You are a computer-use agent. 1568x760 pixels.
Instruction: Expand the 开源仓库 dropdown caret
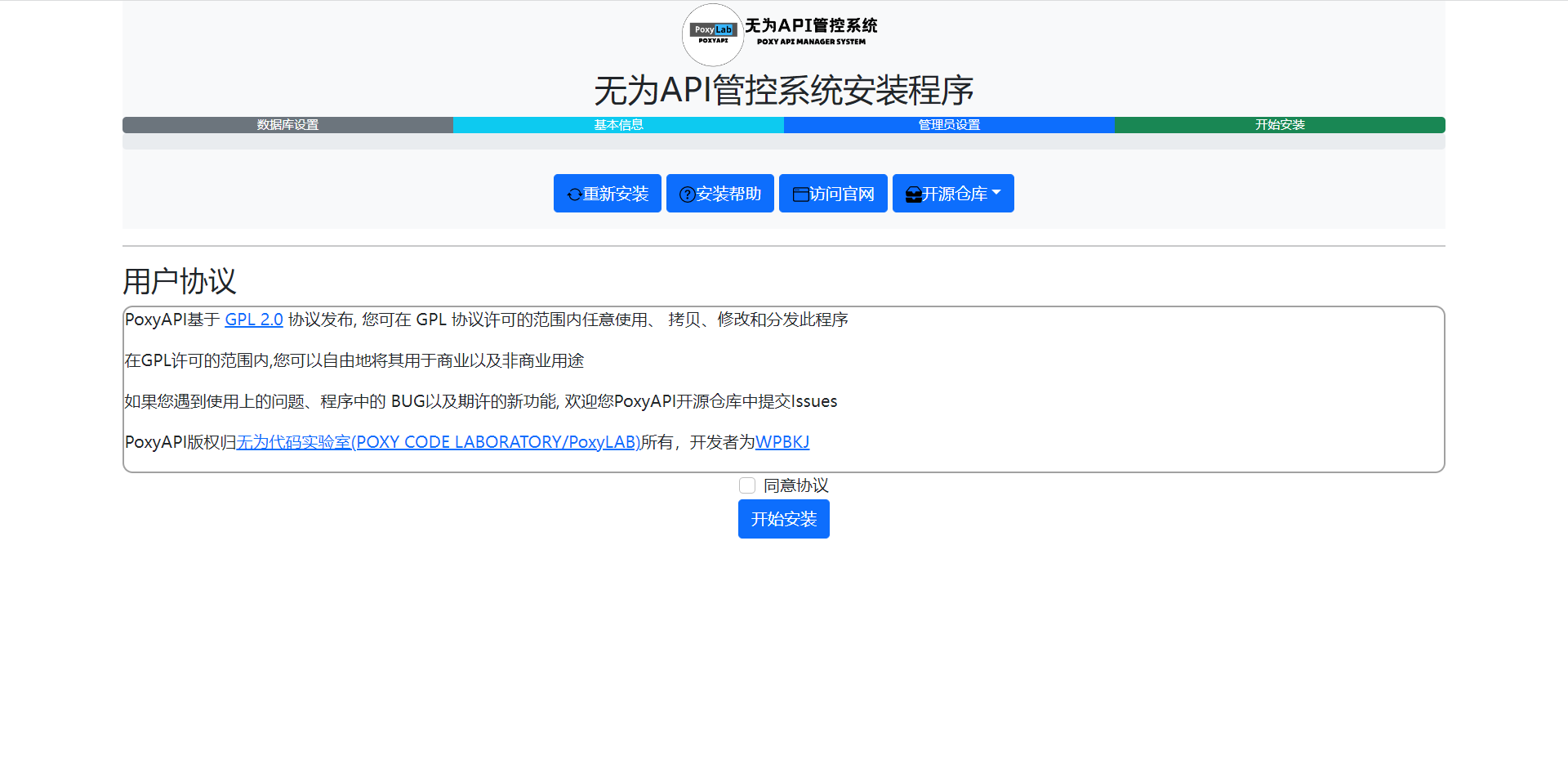[996, 193]
